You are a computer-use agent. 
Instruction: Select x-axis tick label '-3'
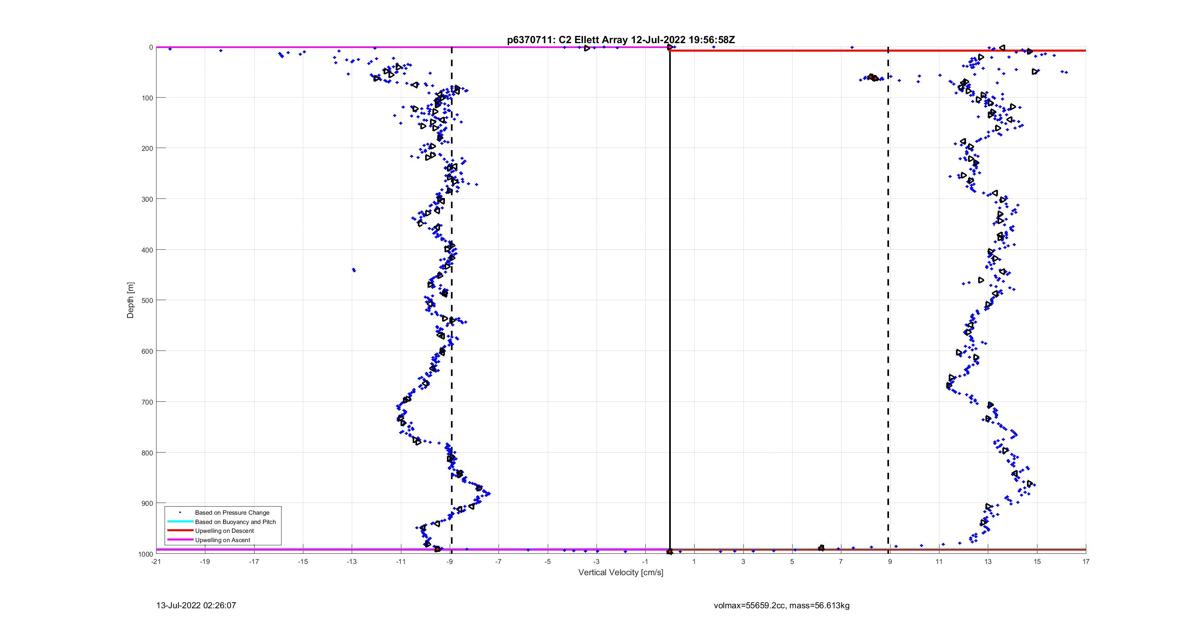[597, 561]
